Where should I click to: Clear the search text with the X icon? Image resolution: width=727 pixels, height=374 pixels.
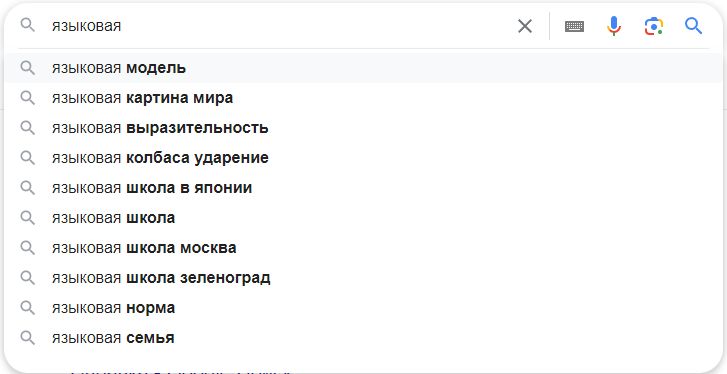tap(524, 26)
